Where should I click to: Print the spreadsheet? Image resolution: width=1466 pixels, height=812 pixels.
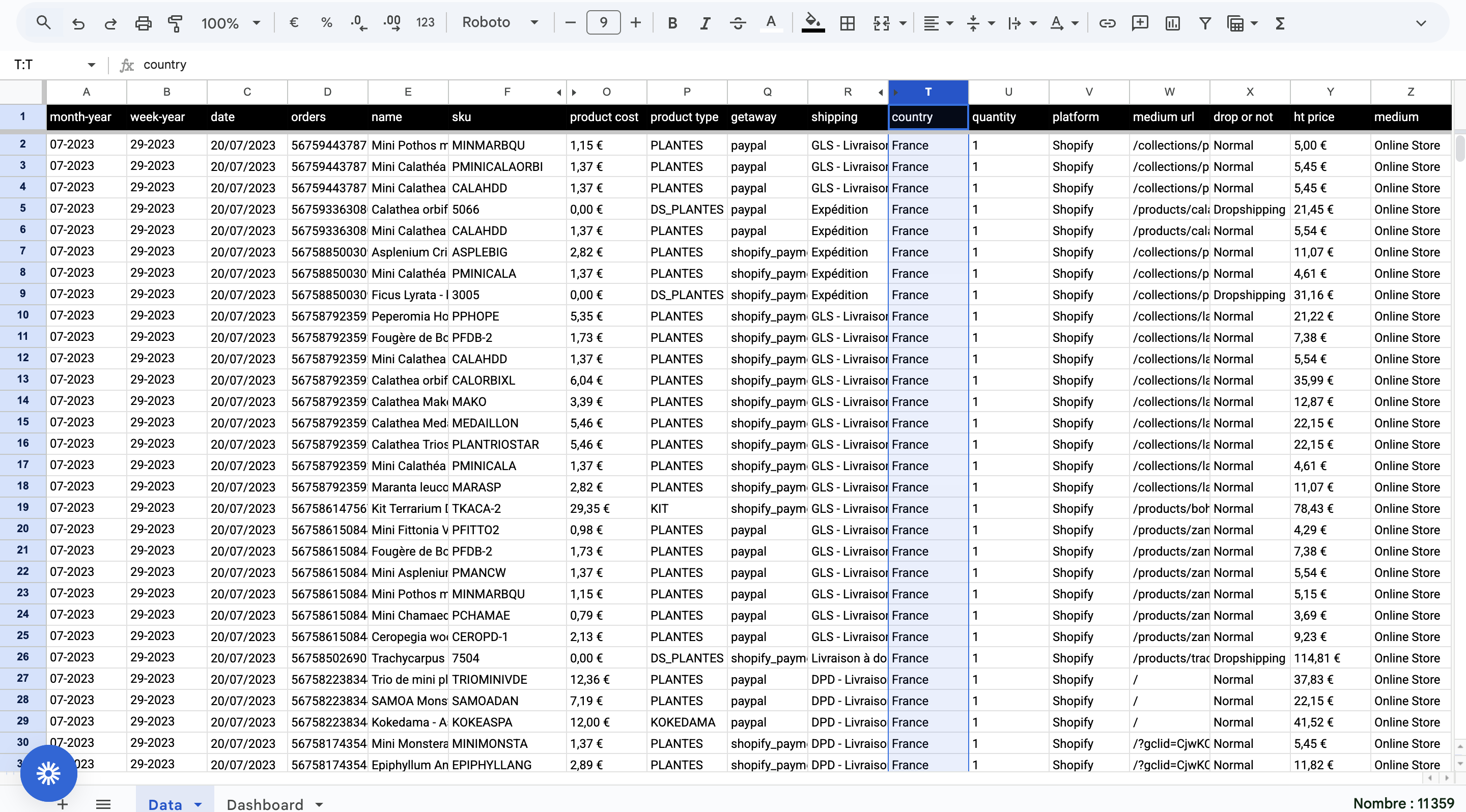pos(143,23)
